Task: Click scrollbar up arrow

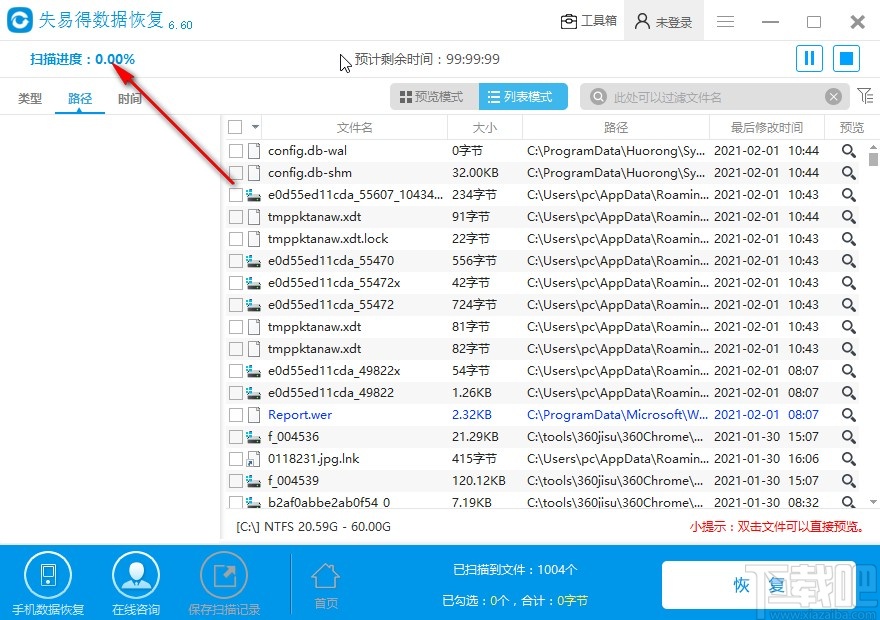Action: click(x=873, y=148)
